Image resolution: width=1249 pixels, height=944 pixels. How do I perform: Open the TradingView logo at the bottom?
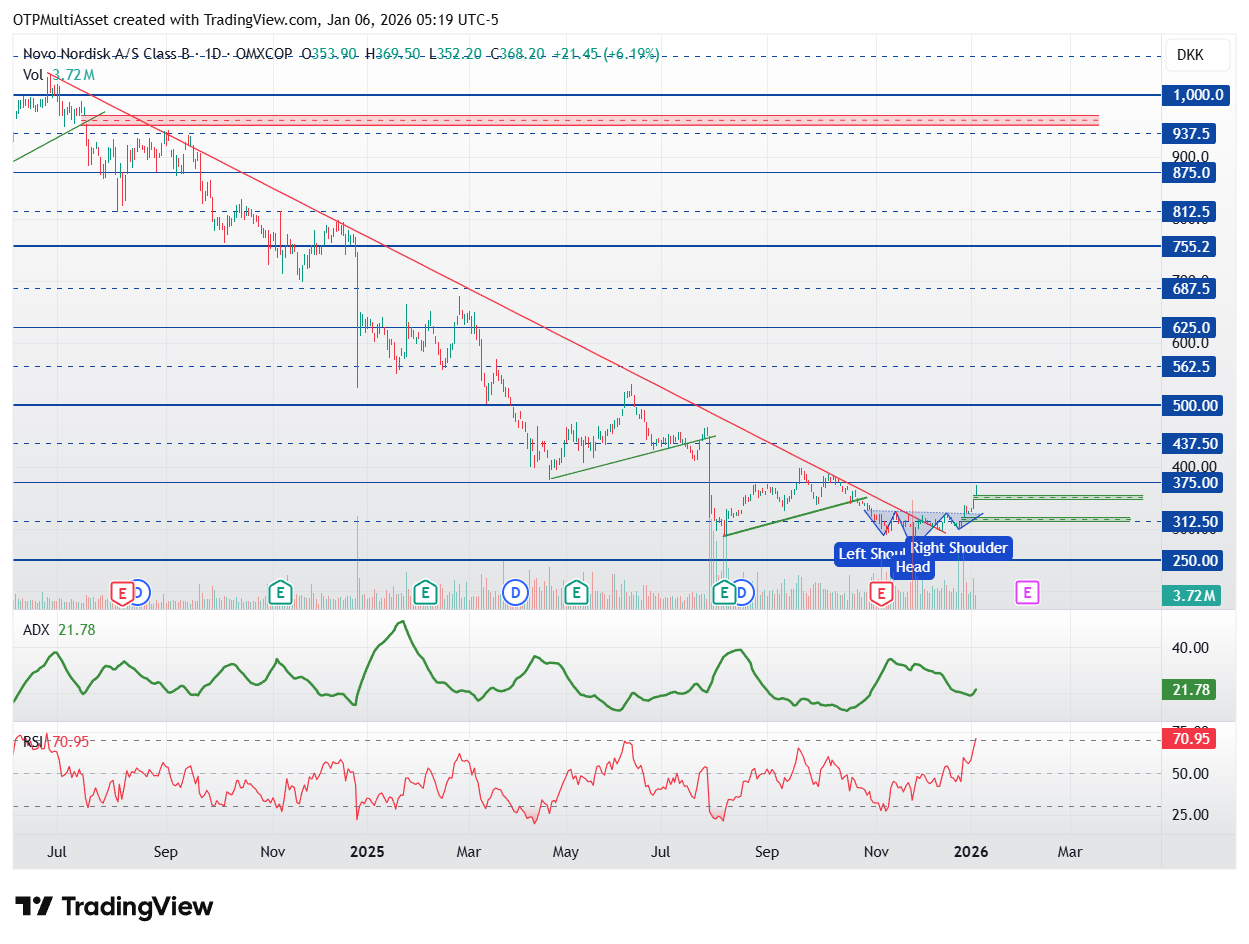pyautogui.click(x=115, y=907)
